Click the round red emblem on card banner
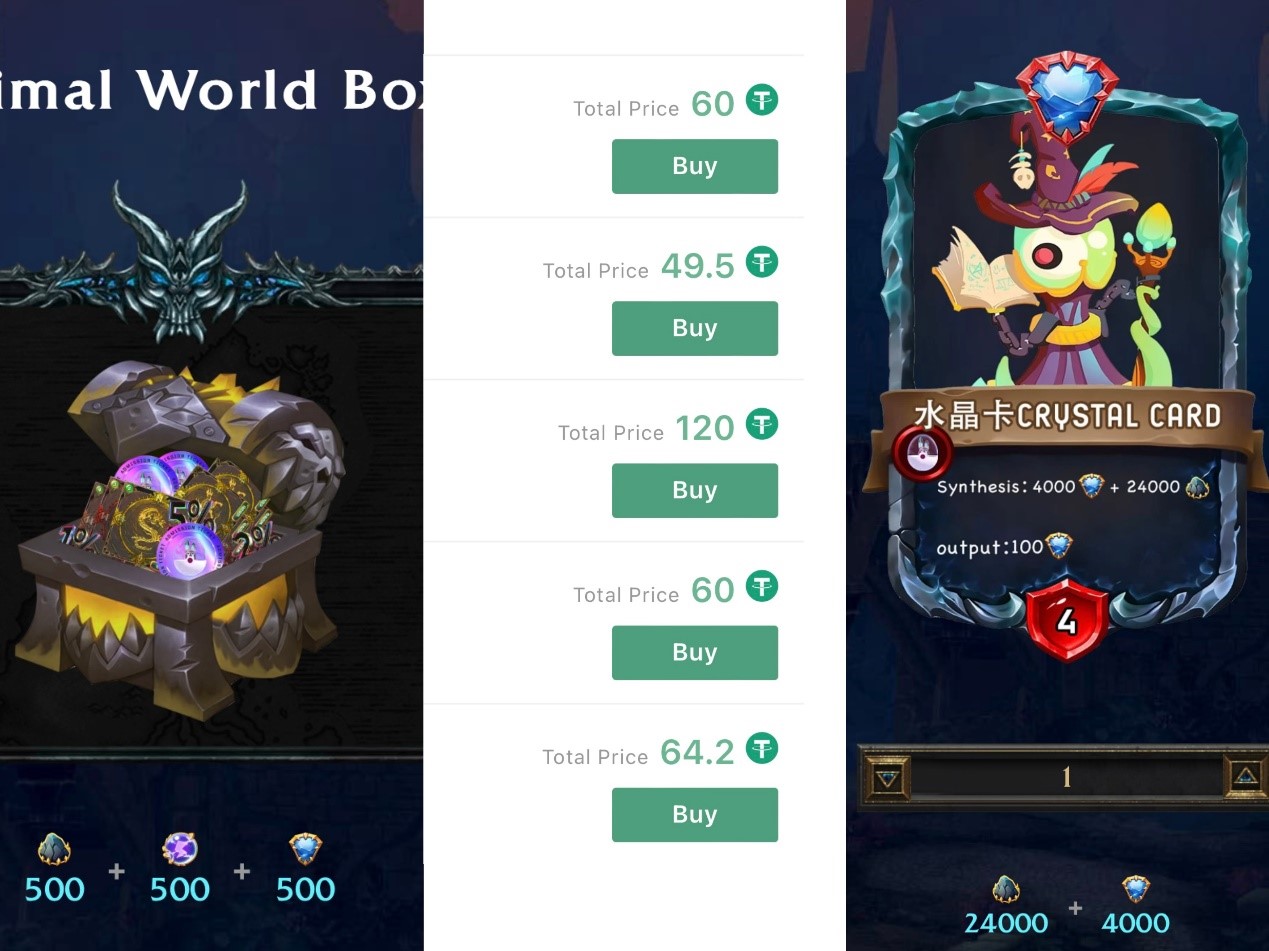This screenshot has height=951, width=1269. point(920,452)
